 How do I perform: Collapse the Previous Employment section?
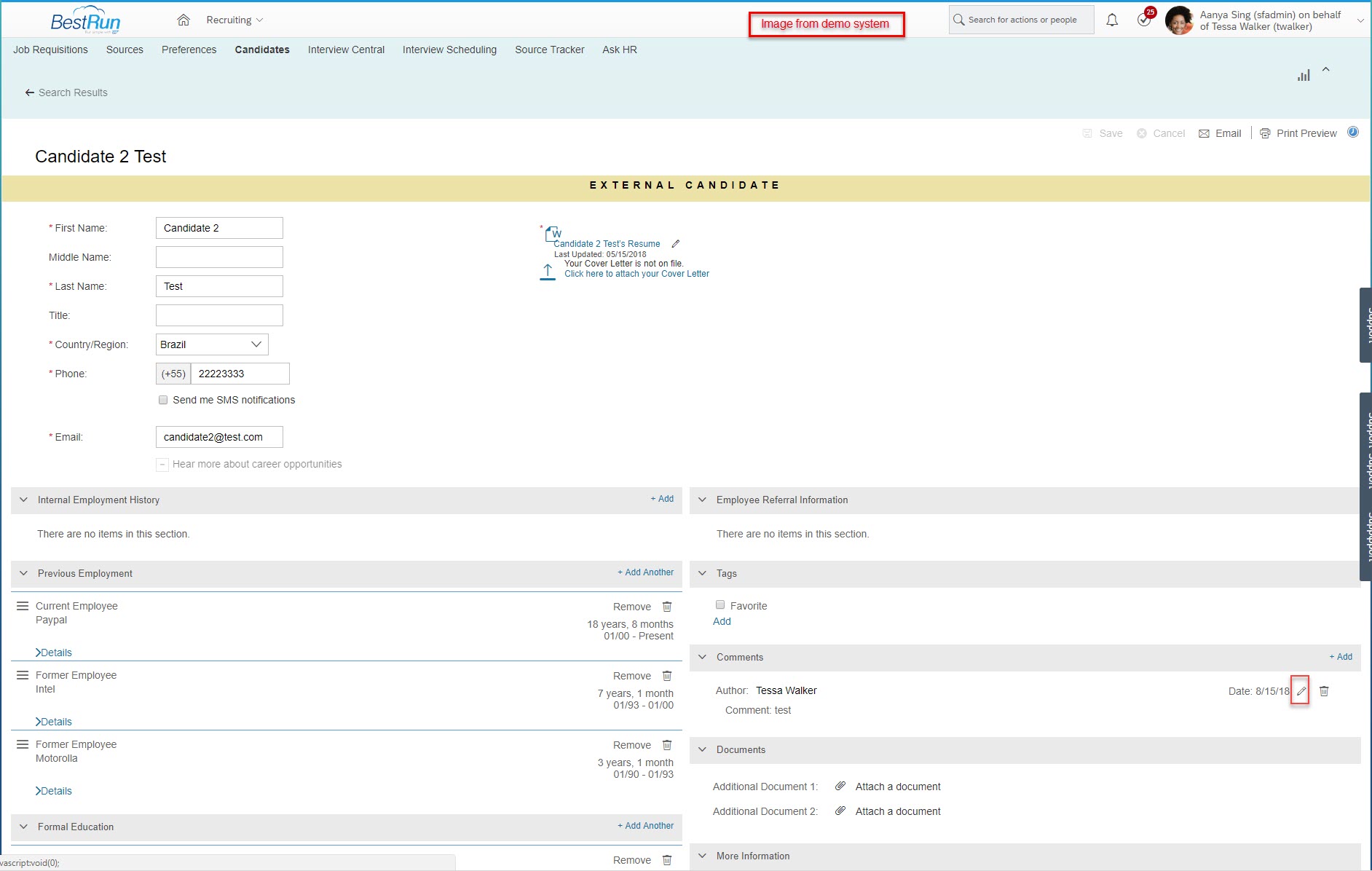coord(24,573)
